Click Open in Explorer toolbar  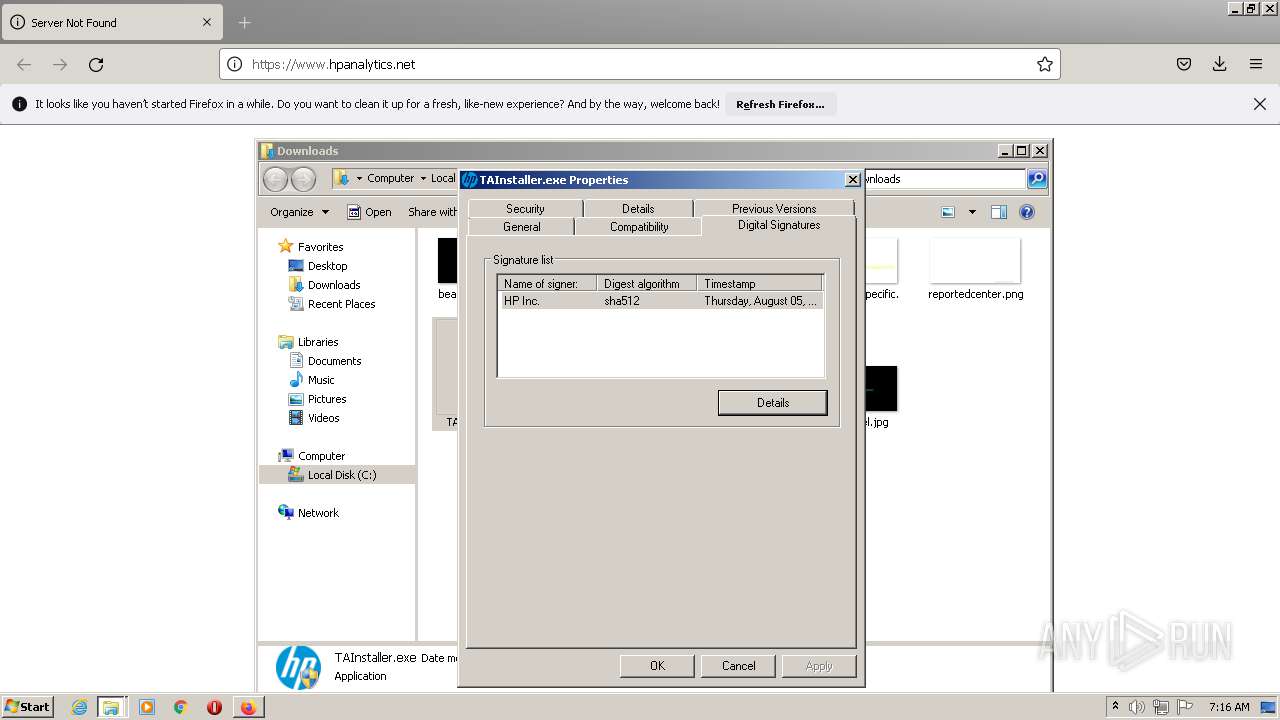point(369,212)
